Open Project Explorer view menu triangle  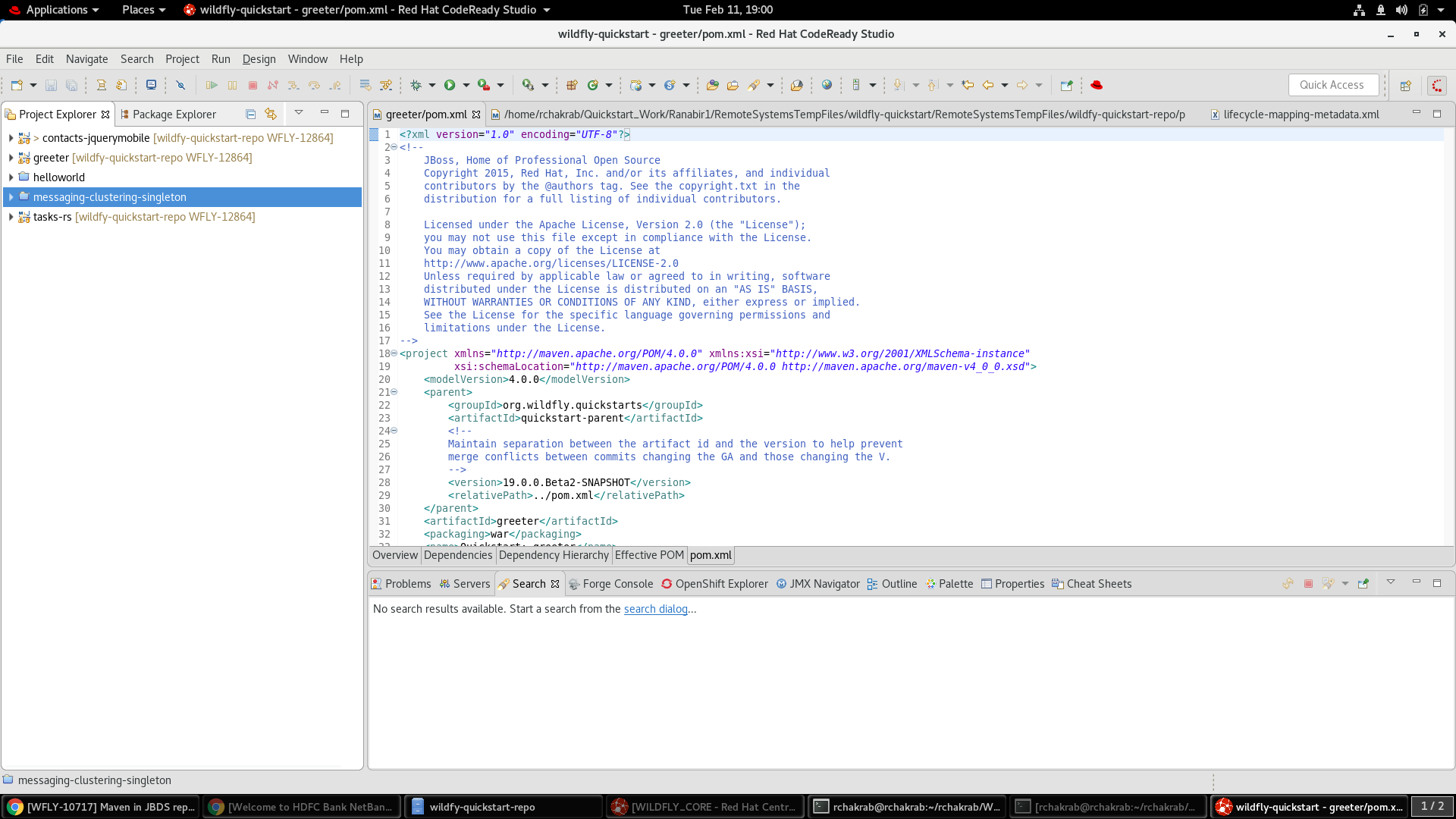[x=299, y=113]
